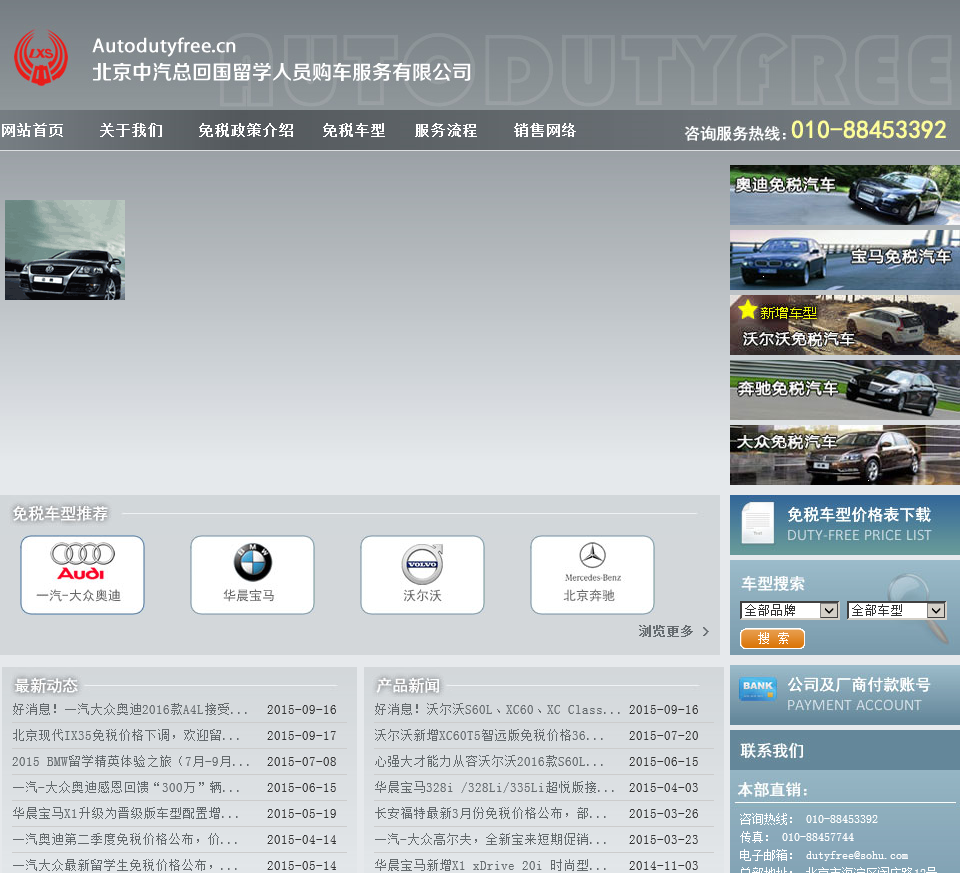Go to 网站首页 in navigation bar
This screenshot has width=960, height=873.
click(32, 131)
